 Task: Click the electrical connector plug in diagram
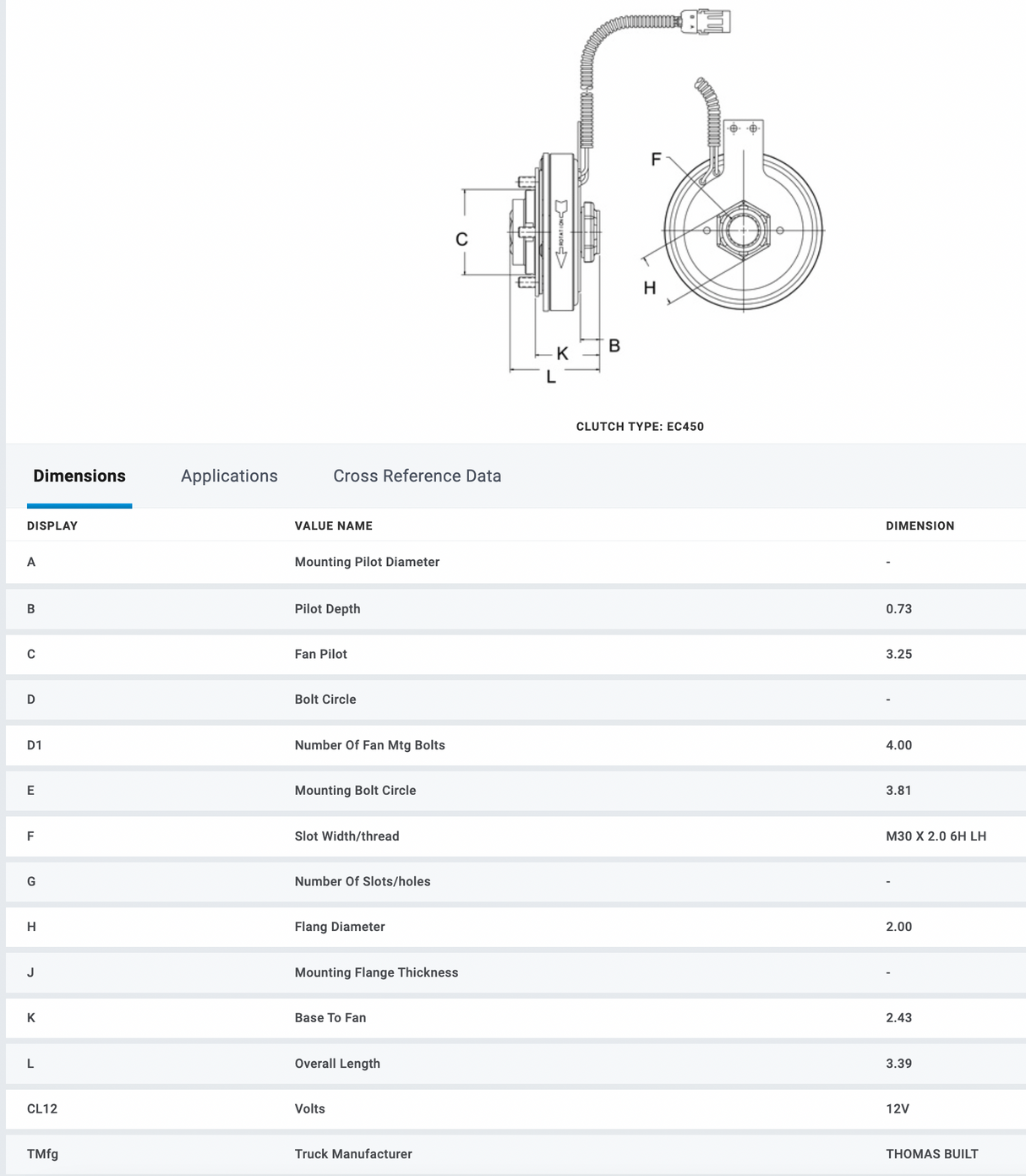pos(706,21)
